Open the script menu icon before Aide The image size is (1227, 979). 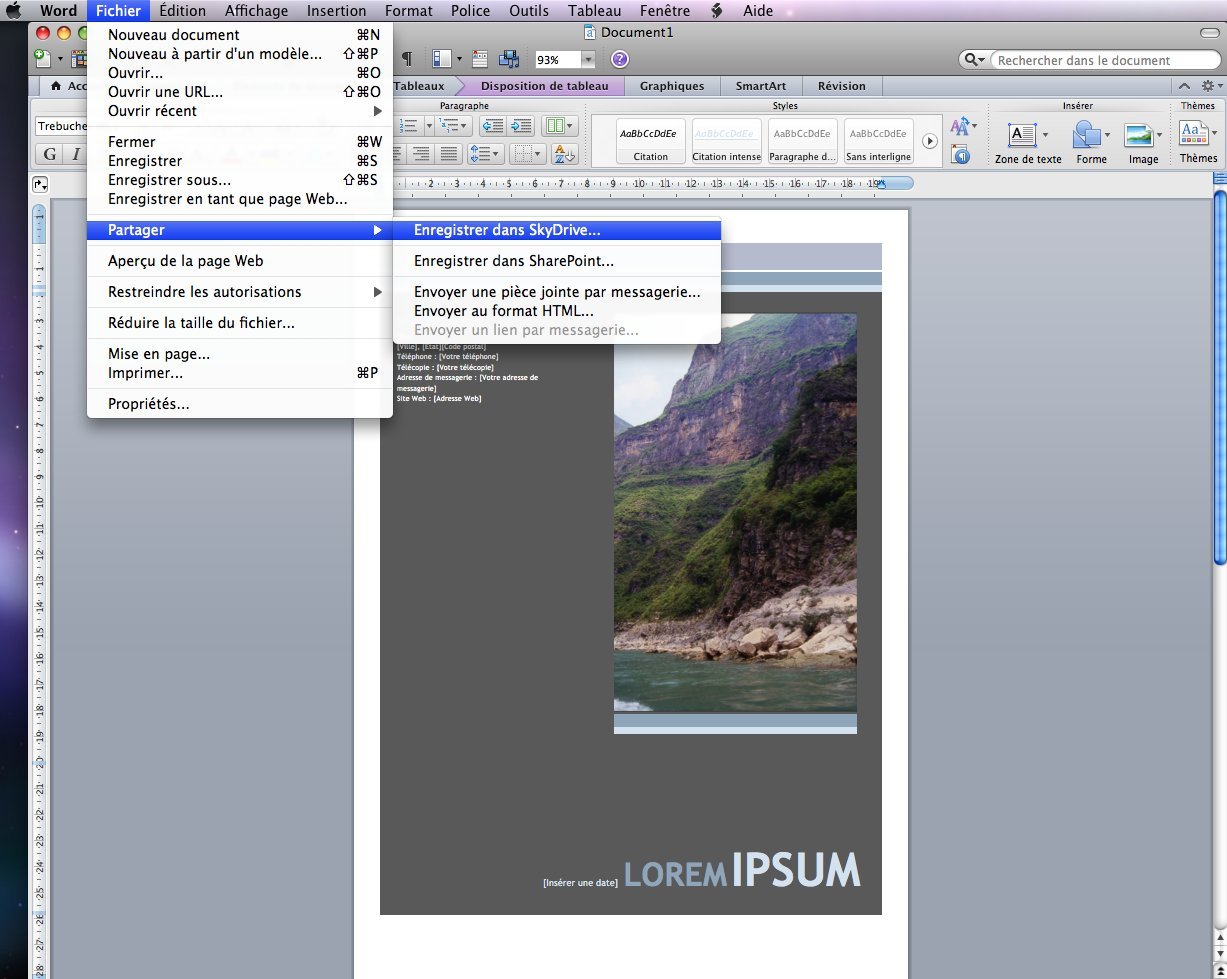point(716,11)
